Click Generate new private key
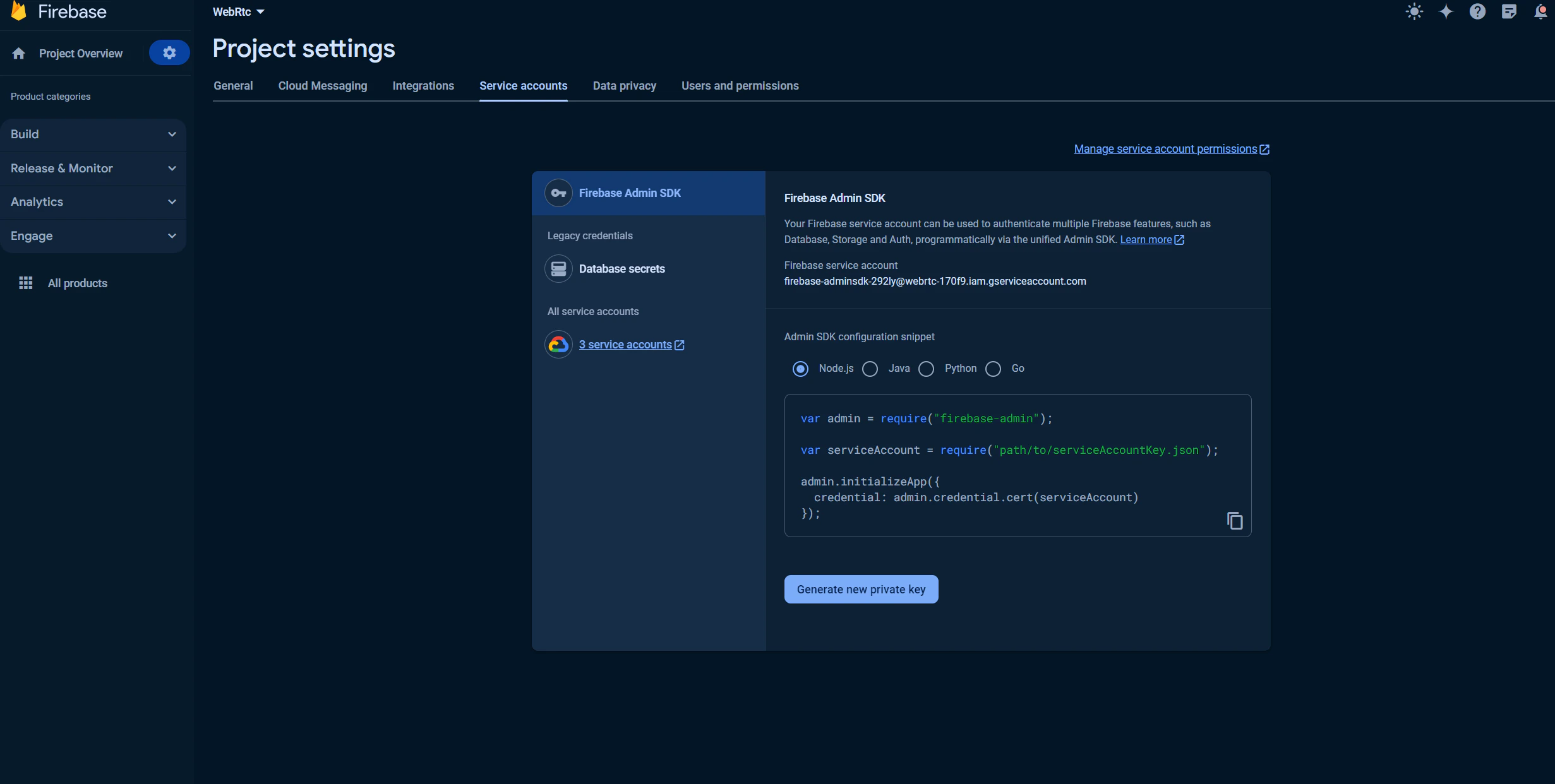Viewport: 1555px width, 784px height. [x=860, y=588]
